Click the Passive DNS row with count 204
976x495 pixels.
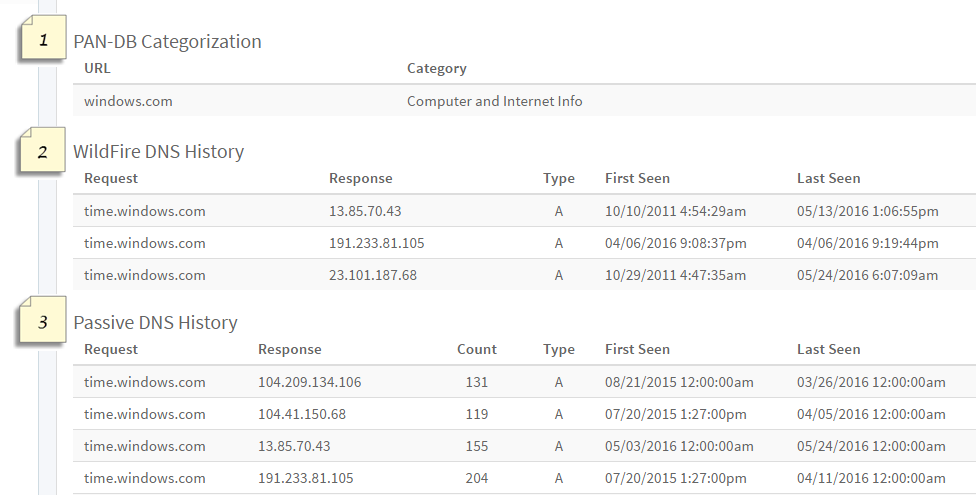point(476,478)
